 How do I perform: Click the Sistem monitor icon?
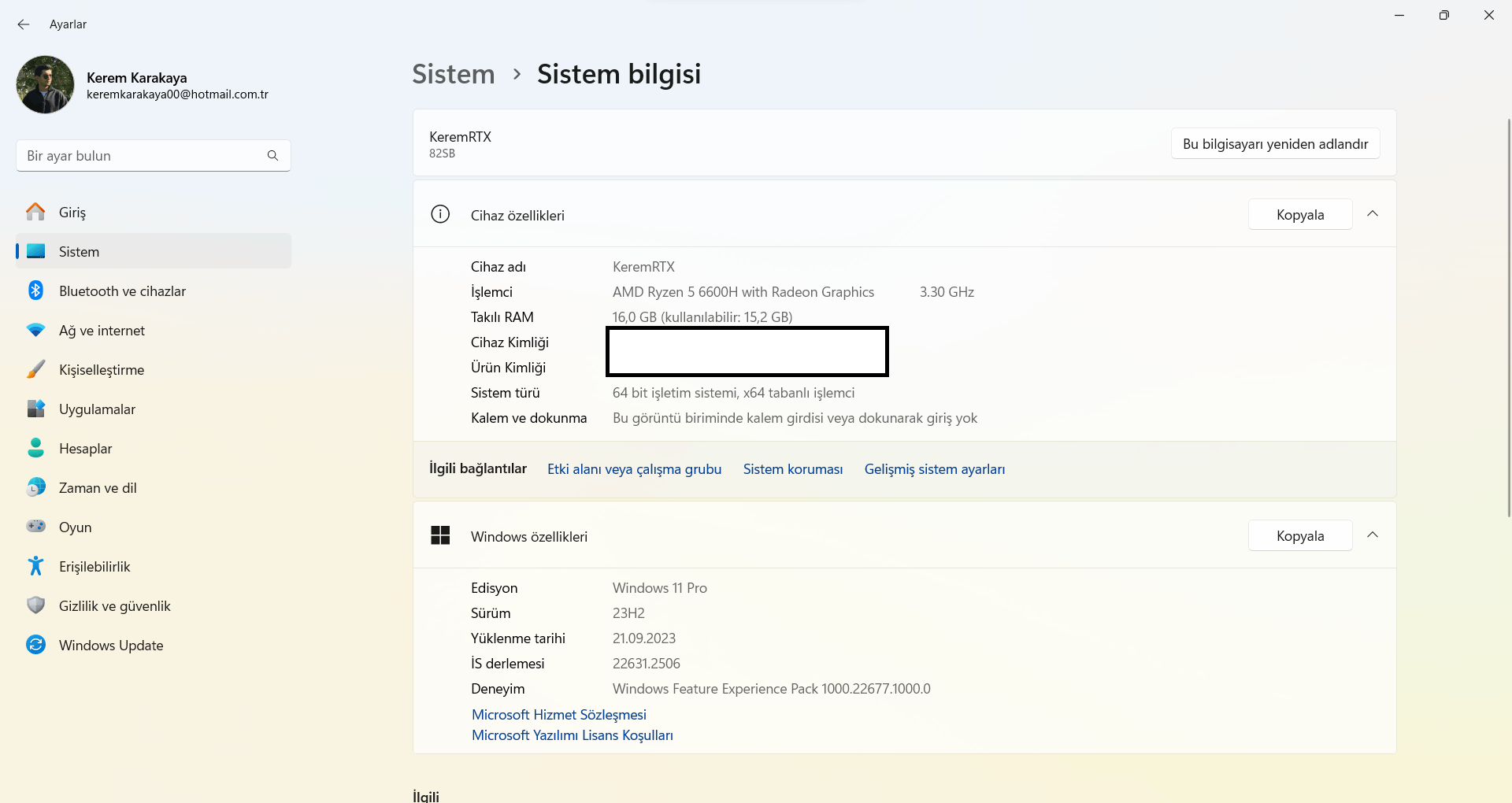tap(35, 251)
